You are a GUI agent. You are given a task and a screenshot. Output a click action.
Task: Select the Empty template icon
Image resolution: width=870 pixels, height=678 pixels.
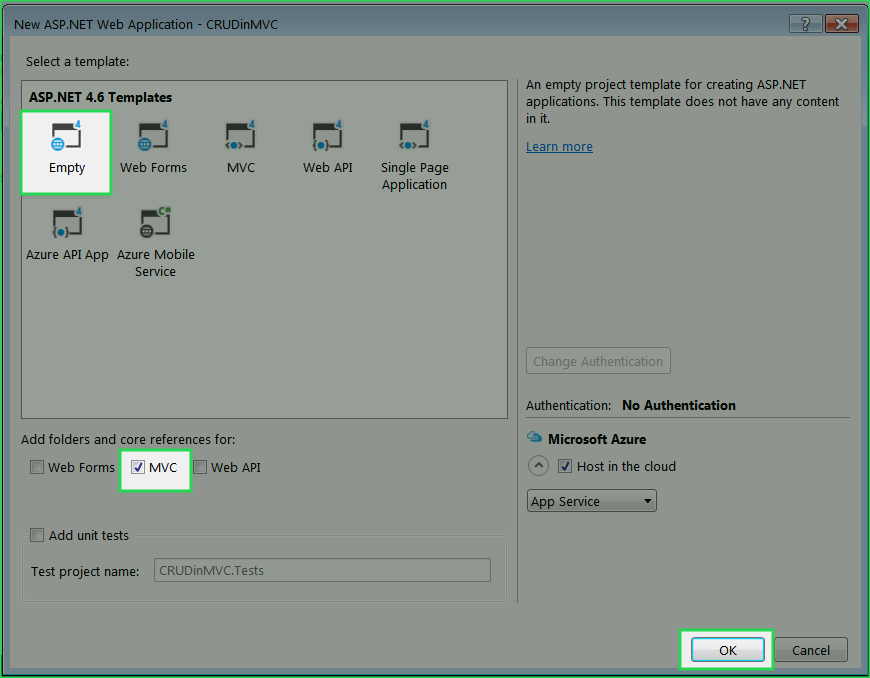point(67,136)
